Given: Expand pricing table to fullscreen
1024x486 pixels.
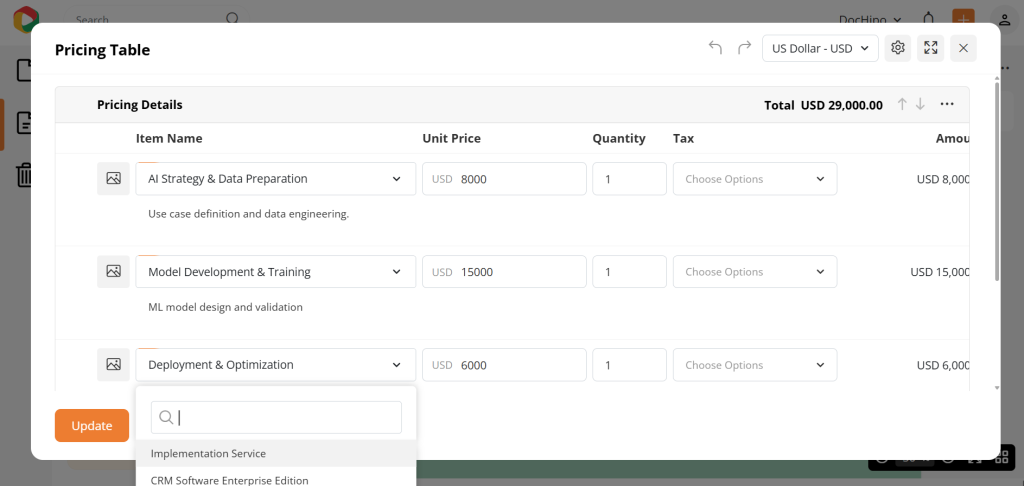Looking at the screenshot, I should tap(930, 48).
